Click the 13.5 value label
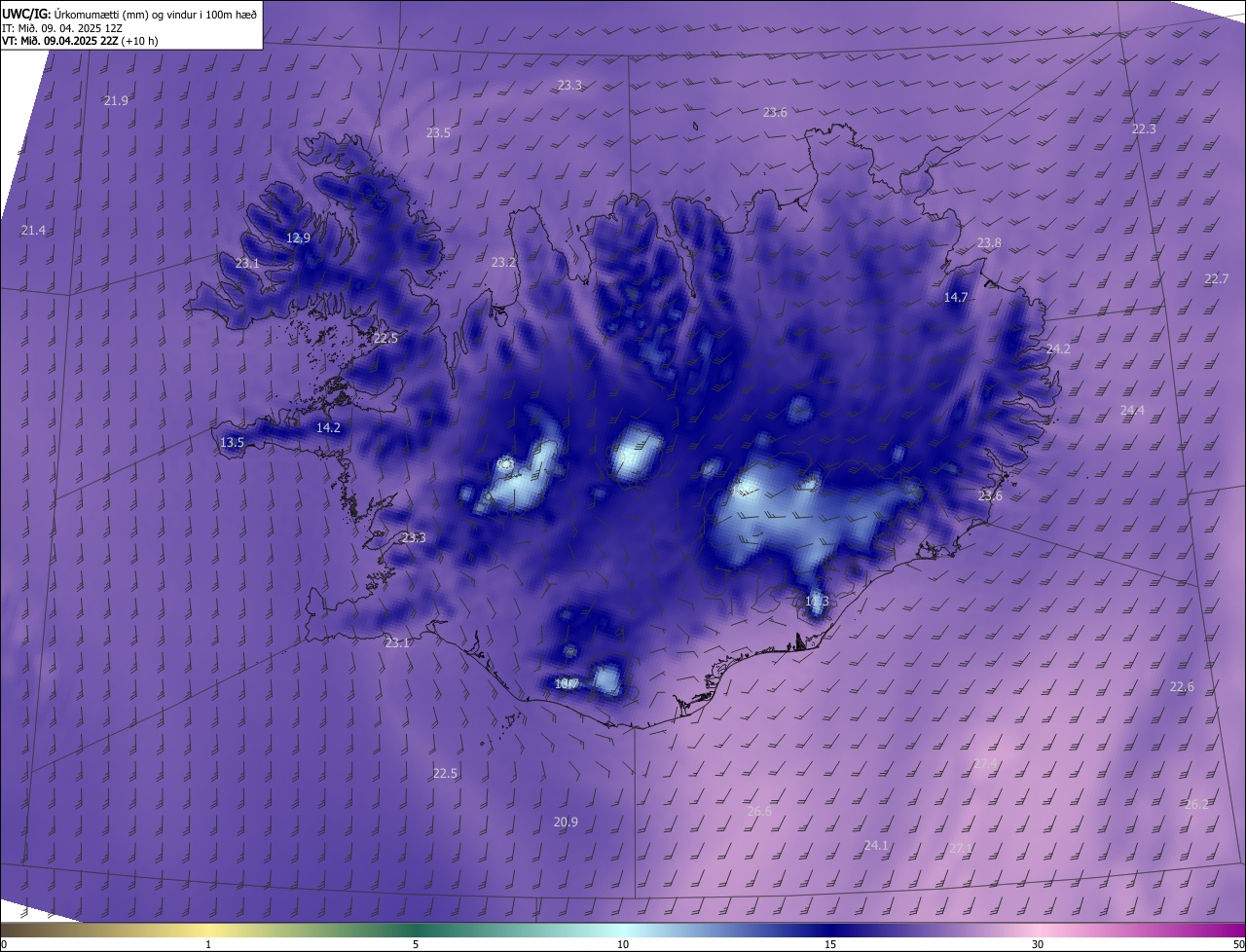Image resolution: width=1246 pixels, height=952 pixels. [232, 442]
